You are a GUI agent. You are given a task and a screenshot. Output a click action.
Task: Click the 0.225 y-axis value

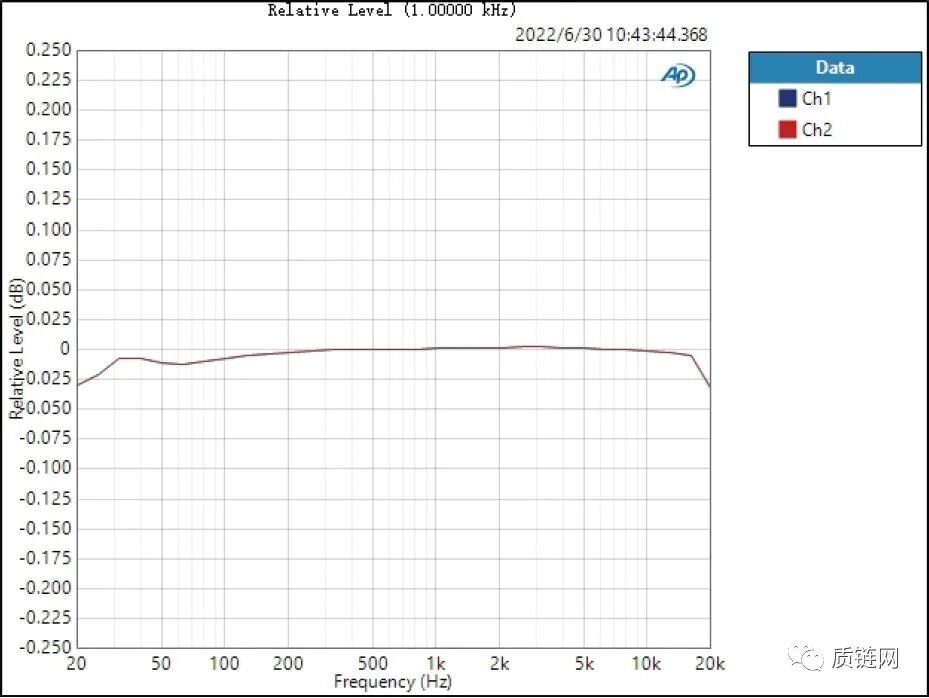click(x=48, y=79)
